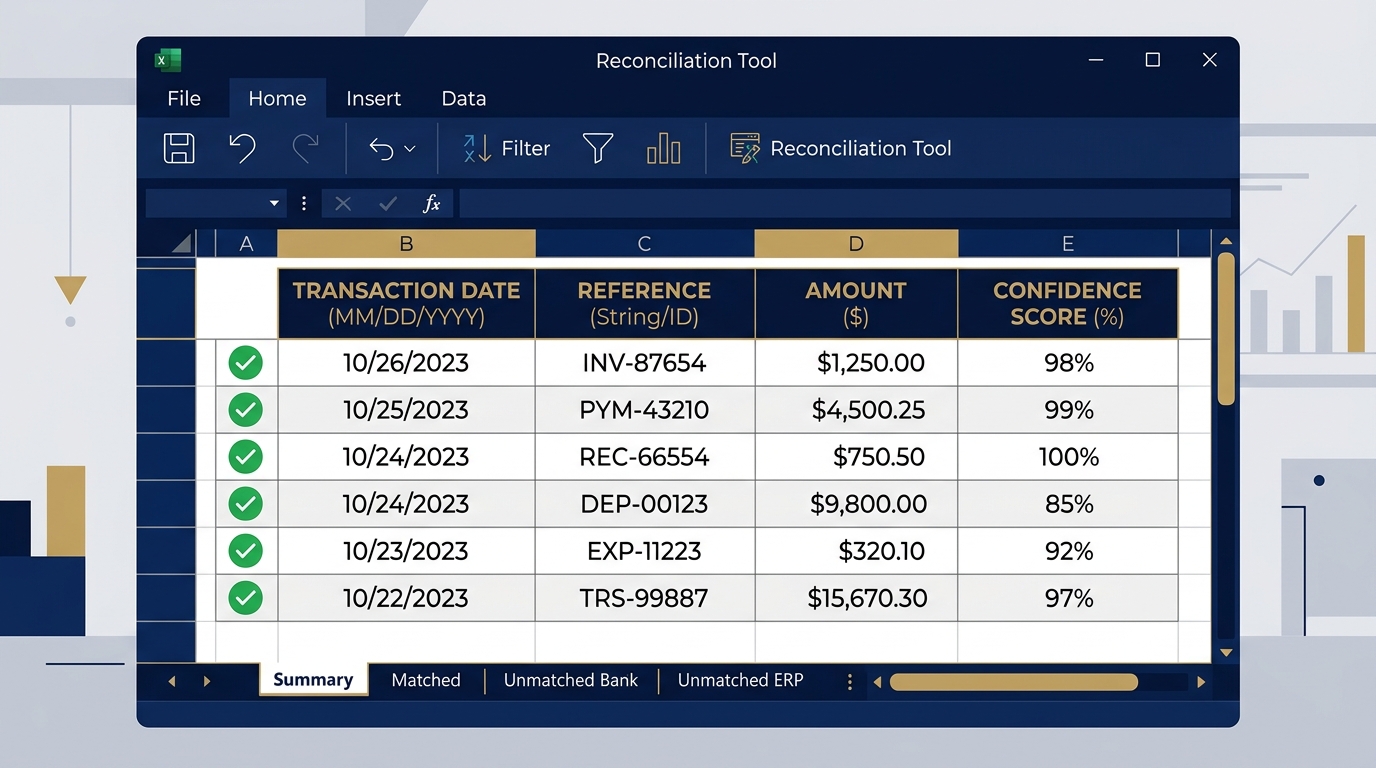Click inside the formula bar input

[845, 203]
